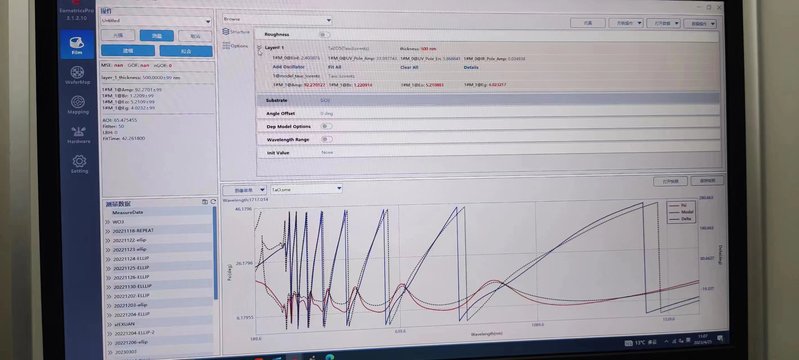The width and height of the screenshot is (799, 360).
Task: Enable the Dep Model Options switch
Action: pyautogui.click(x=327, y=126)
